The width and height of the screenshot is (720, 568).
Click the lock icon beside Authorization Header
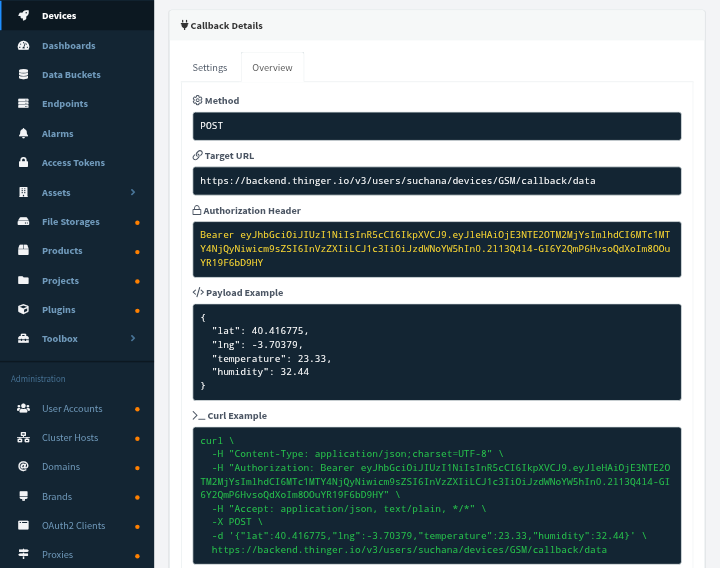point(197,210)
